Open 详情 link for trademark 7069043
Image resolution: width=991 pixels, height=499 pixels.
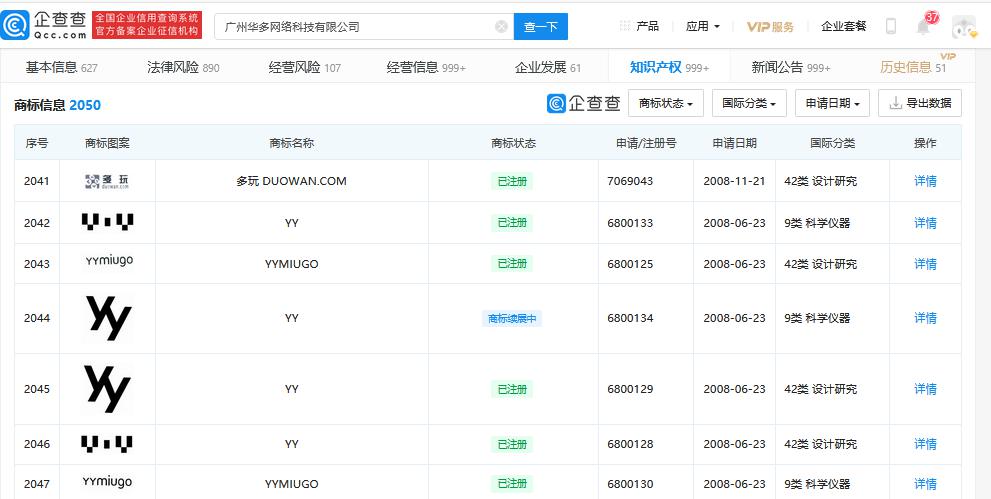point(925,181)
